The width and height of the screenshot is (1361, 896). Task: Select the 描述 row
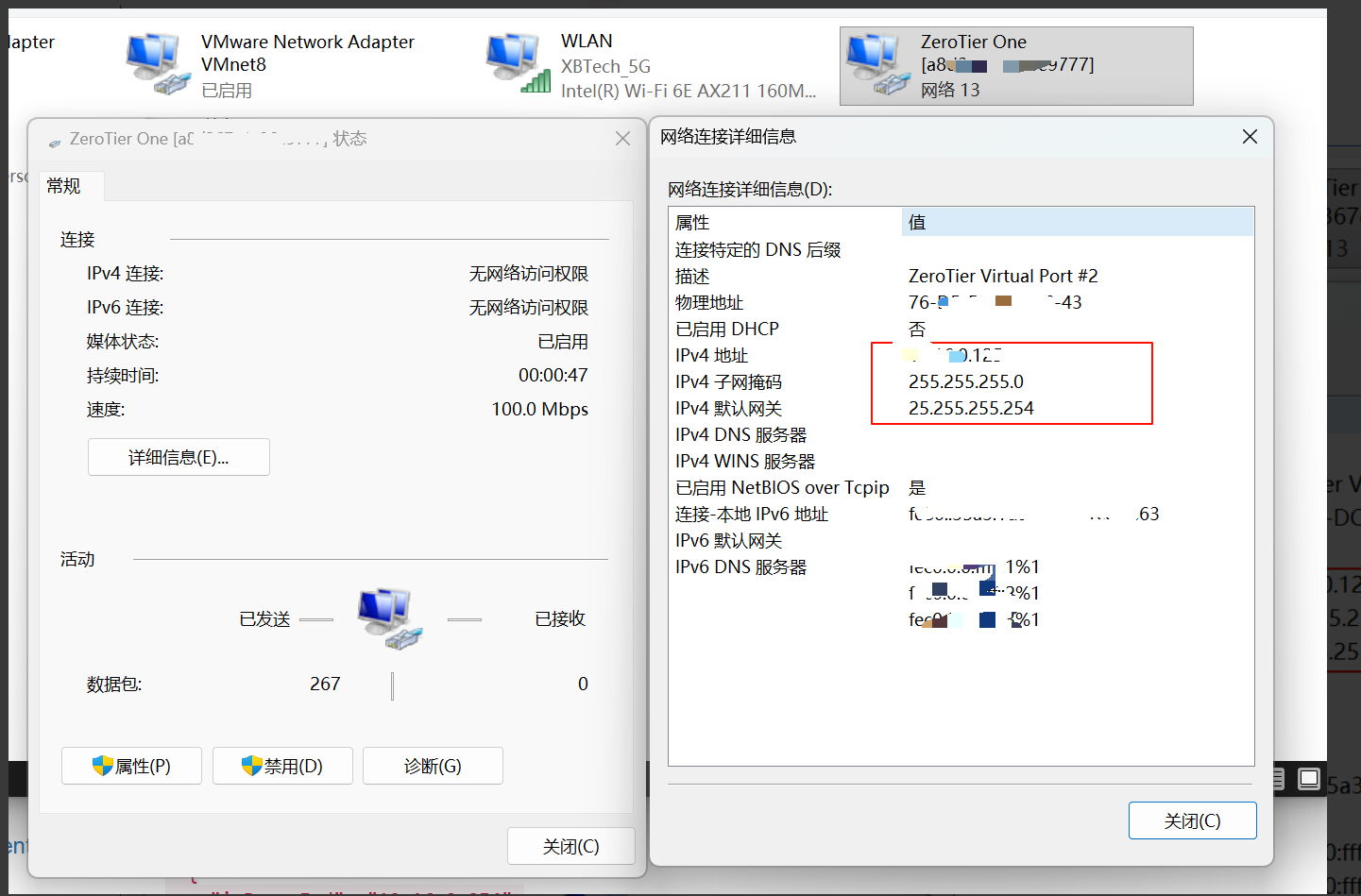tap(961, 276)
